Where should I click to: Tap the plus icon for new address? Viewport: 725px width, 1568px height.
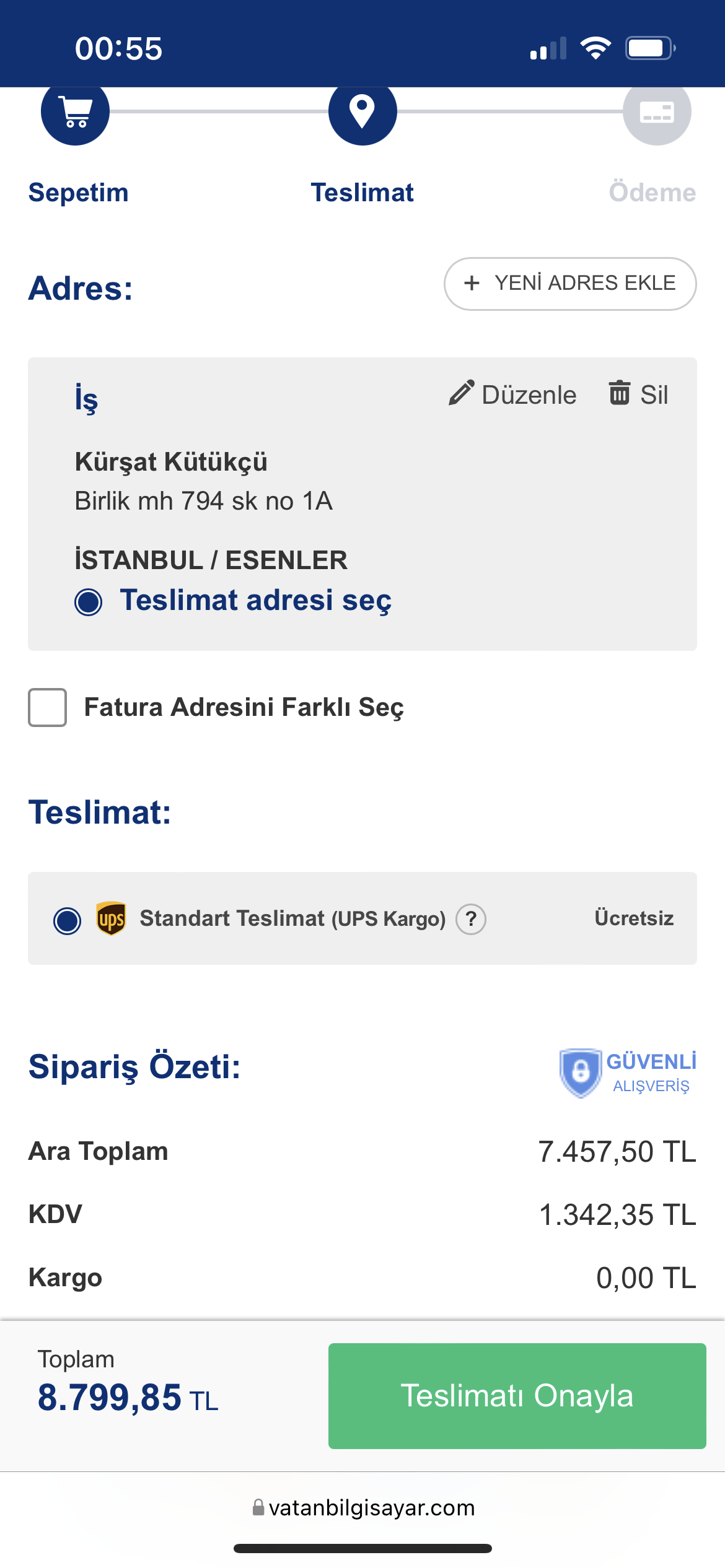tap(472, 283)
